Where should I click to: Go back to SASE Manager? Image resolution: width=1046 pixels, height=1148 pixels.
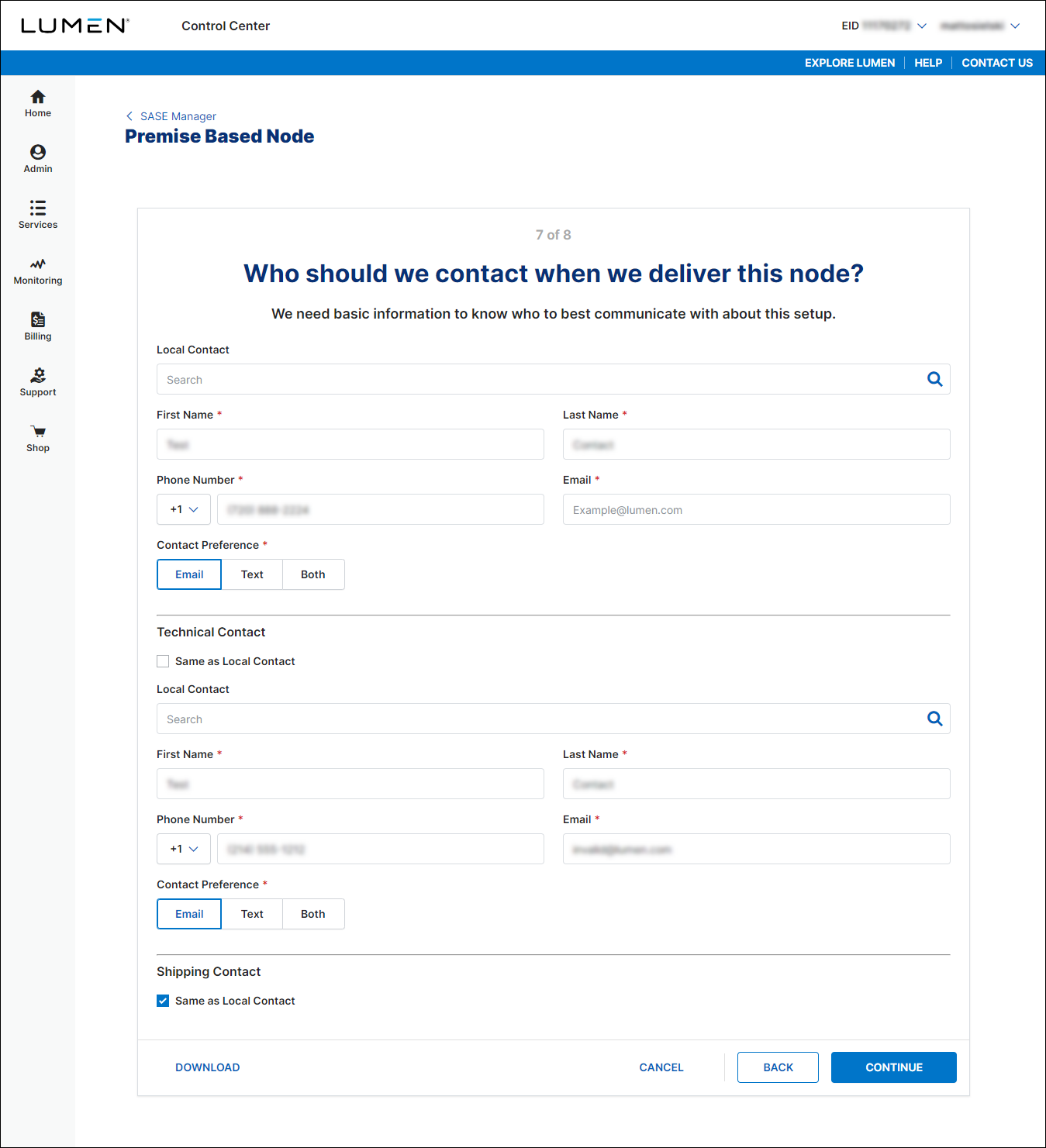point(178,116)
